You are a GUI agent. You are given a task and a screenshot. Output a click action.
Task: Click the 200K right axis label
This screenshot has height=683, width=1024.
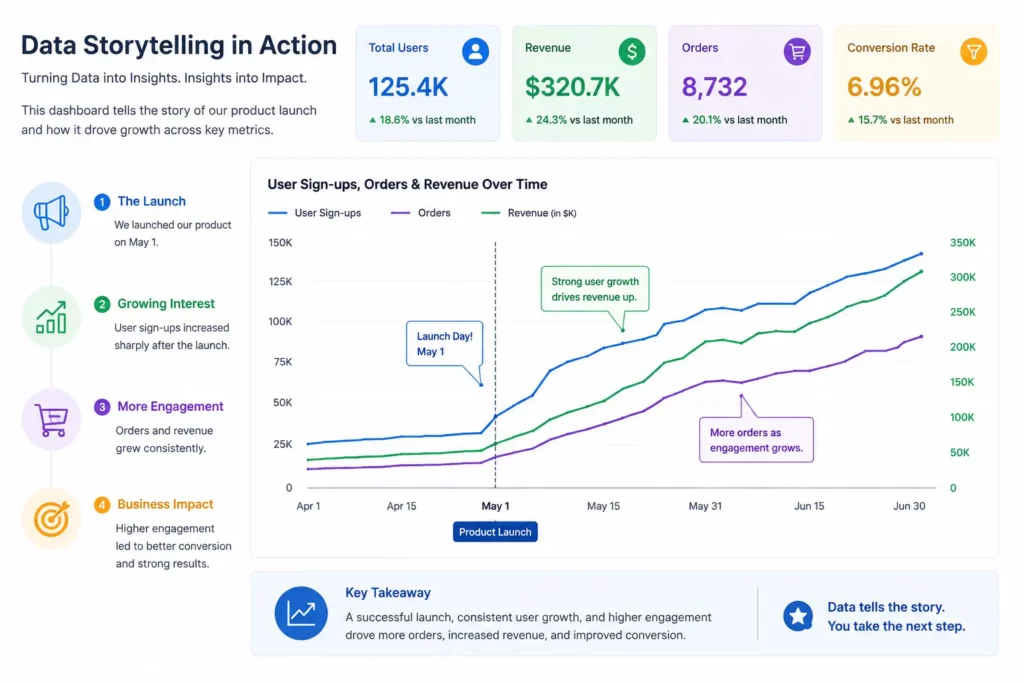[963, 347]
